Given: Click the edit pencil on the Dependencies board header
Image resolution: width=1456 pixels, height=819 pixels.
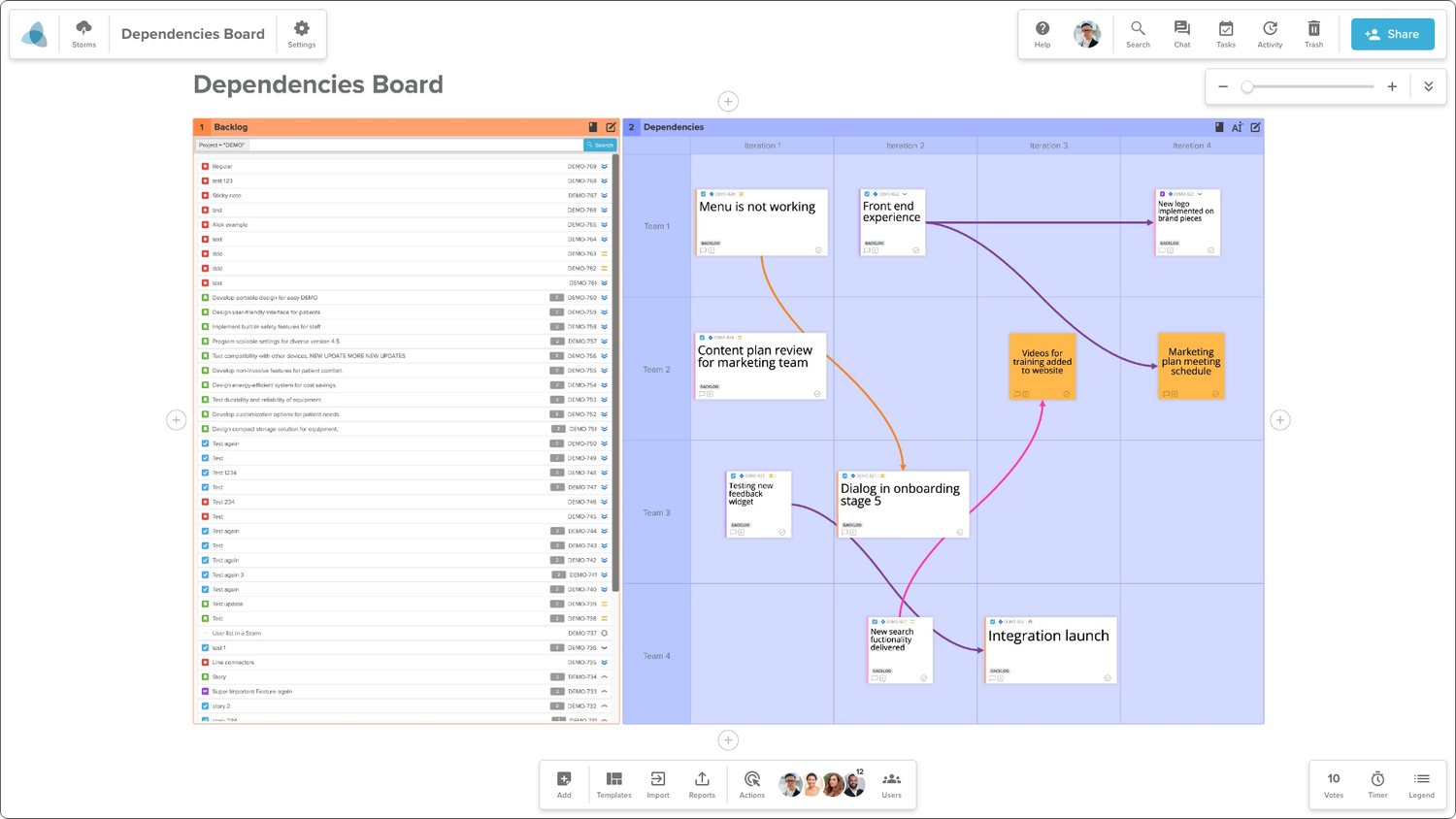Looking at the screenshot, I should click(x=1254, y=127).
